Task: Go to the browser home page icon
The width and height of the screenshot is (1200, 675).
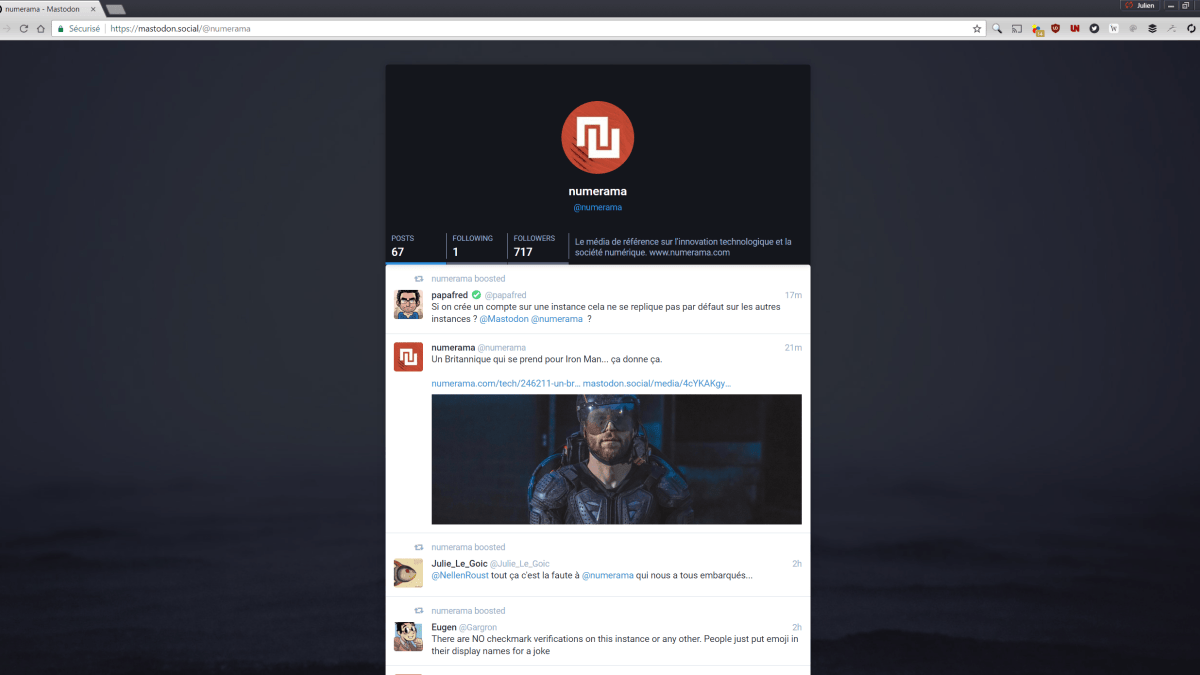Action: [41, 29]
